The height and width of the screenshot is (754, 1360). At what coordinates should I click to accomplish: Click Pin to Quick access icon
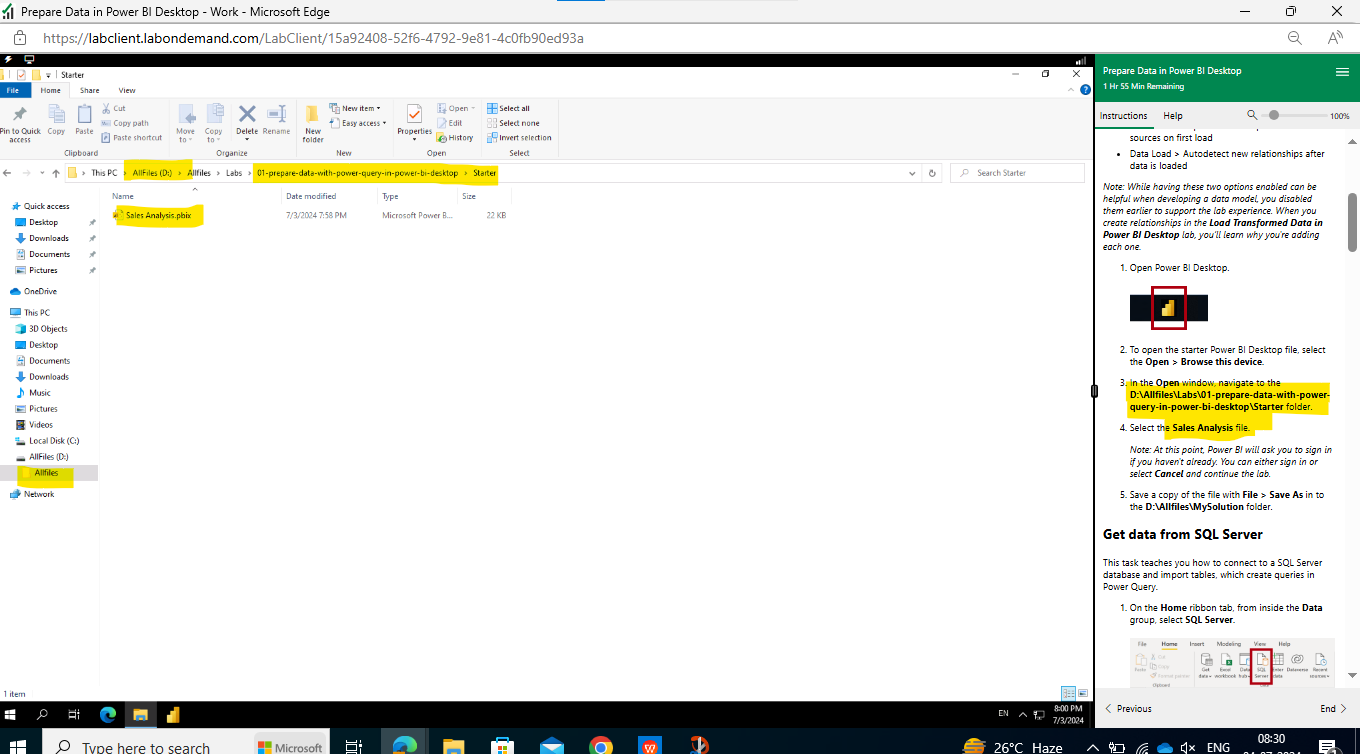pos(20,115)
